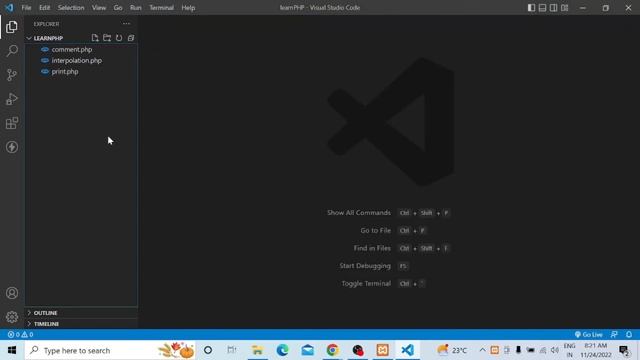Open the File menu
Screen dimensions: 640x360
tap(26, 8)
